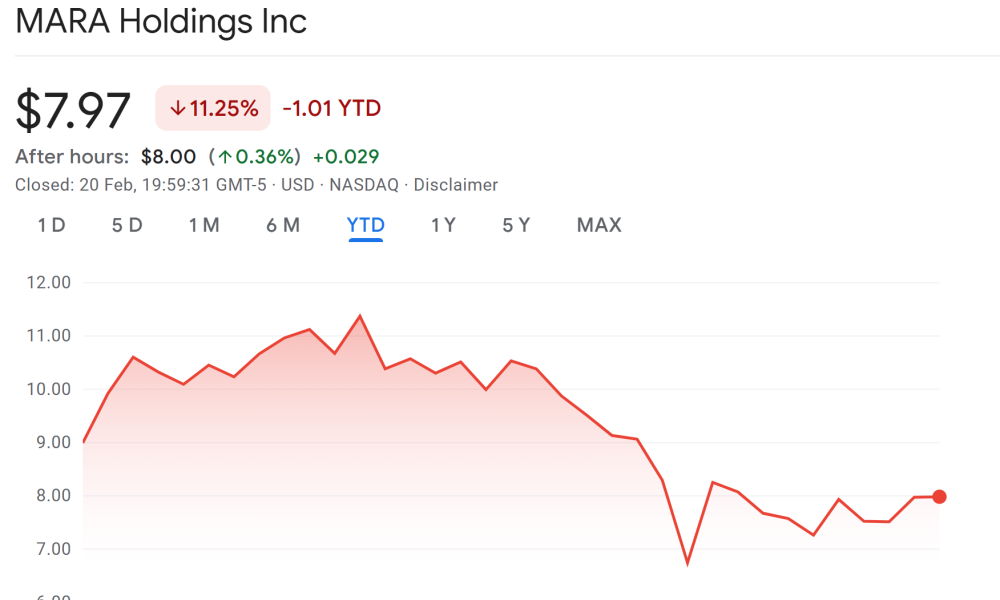This screenshot has width=1000, height=600.
Task: Click the red down arrow in percentage badge
Action: [x=178, y=108]
